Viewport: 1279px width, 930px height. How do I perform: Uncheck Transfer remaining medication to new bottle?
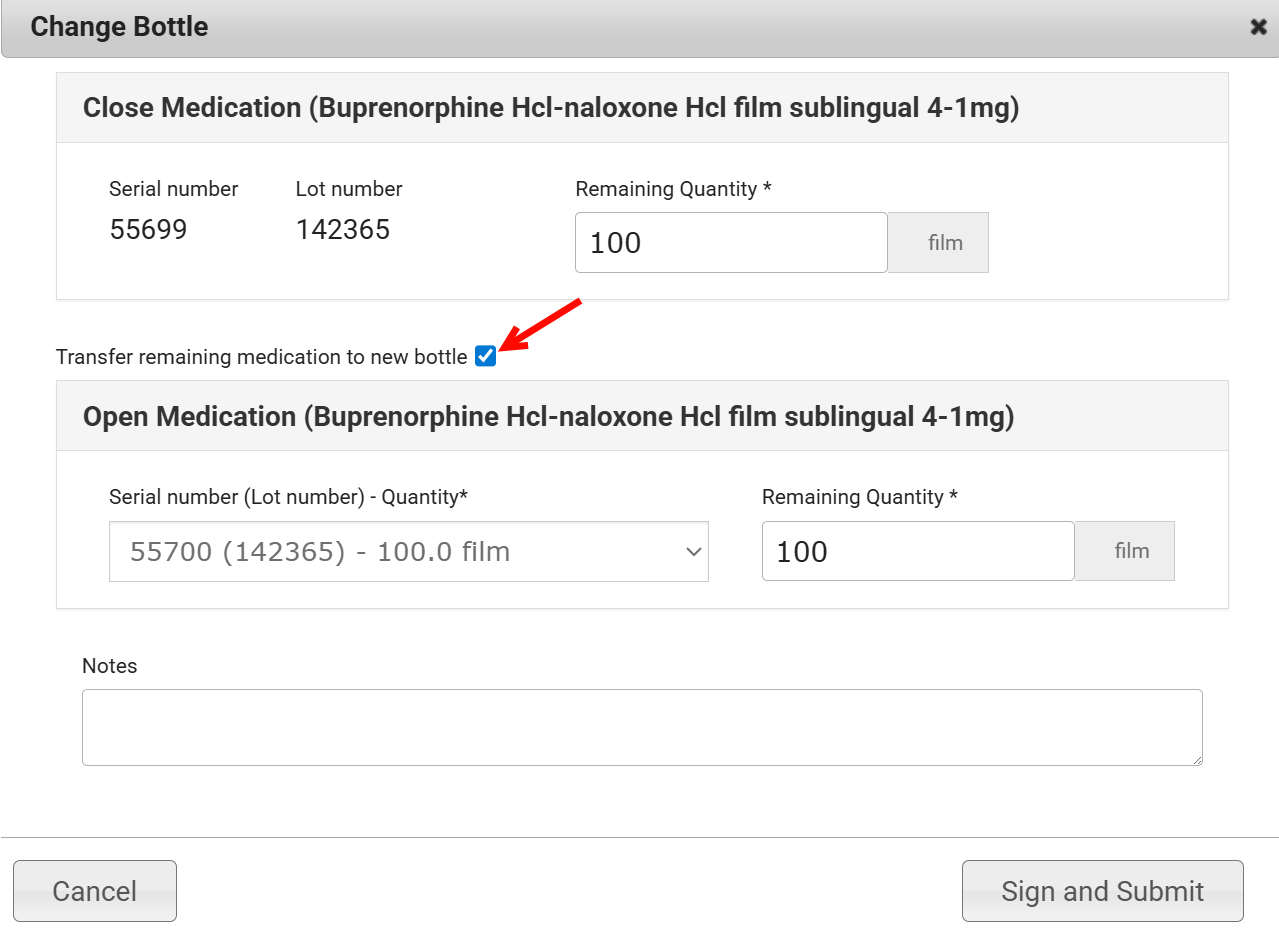(x=486, y=356)
